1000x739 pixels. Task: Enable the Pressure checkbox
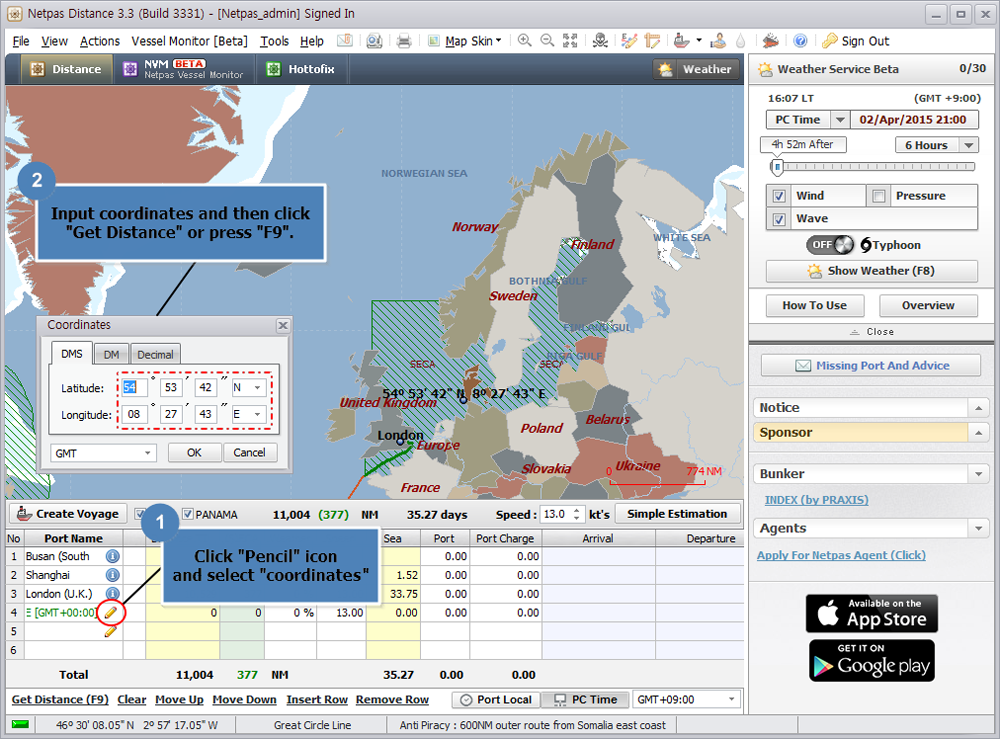(x=879, y=196)
